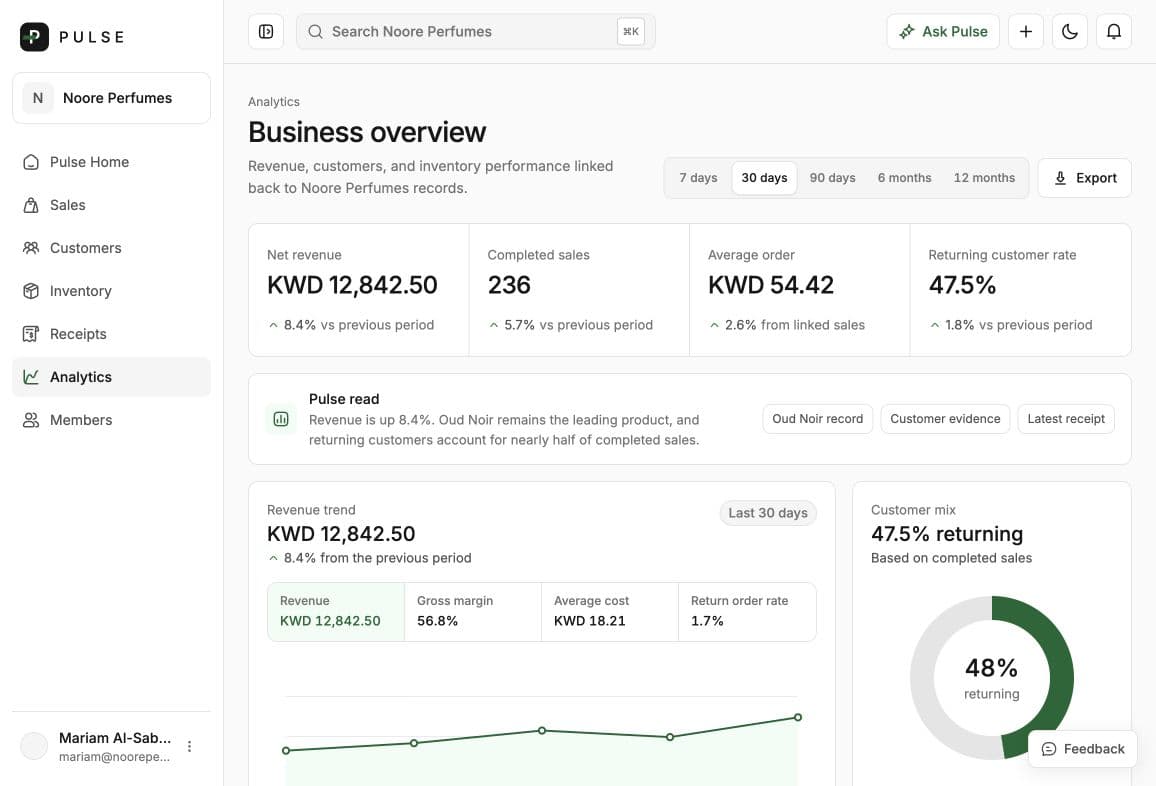Click the Net revenue KWD 12,842.50 value
This screenshot has width=1156, height=786.
click(352, 285)
